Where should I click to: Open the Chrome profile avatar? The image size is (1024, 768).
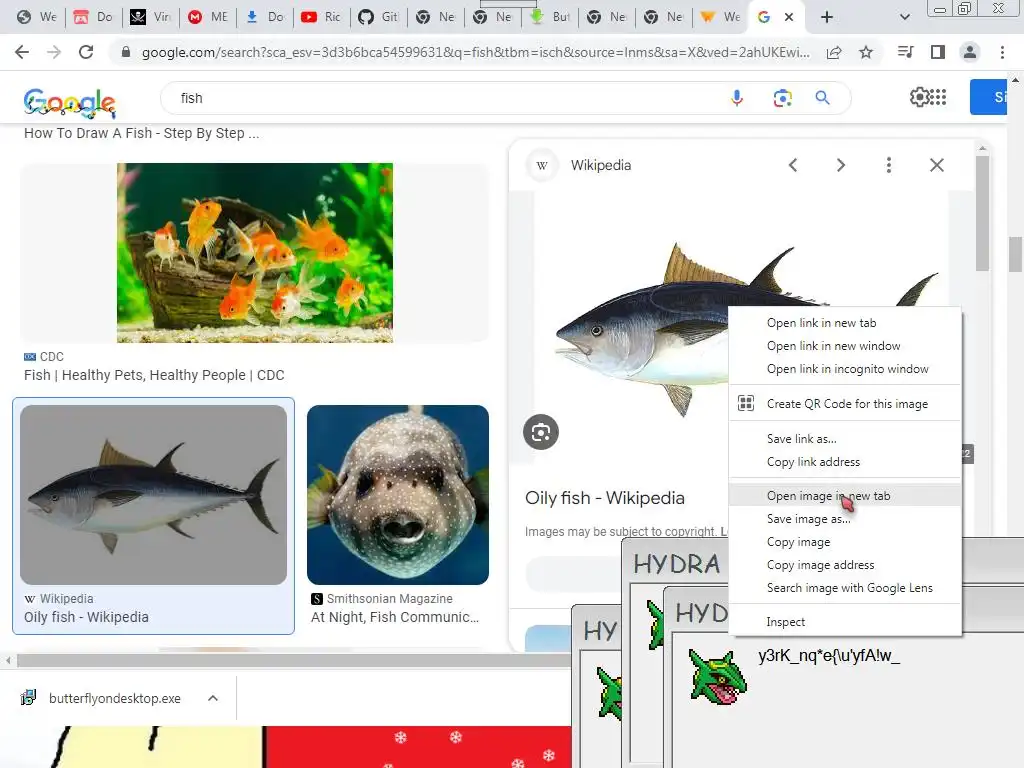970,52
